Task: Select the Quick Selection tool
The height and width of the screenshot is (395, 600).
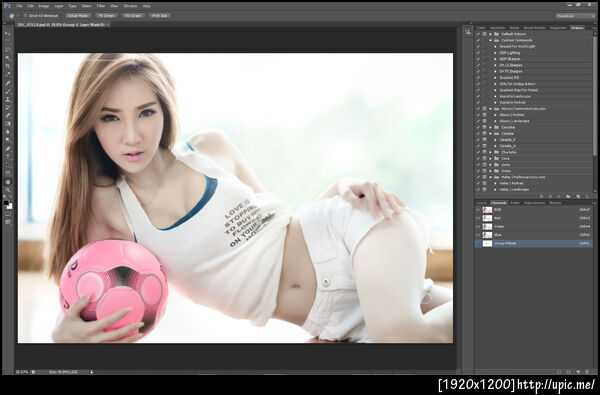Action: 8,58
